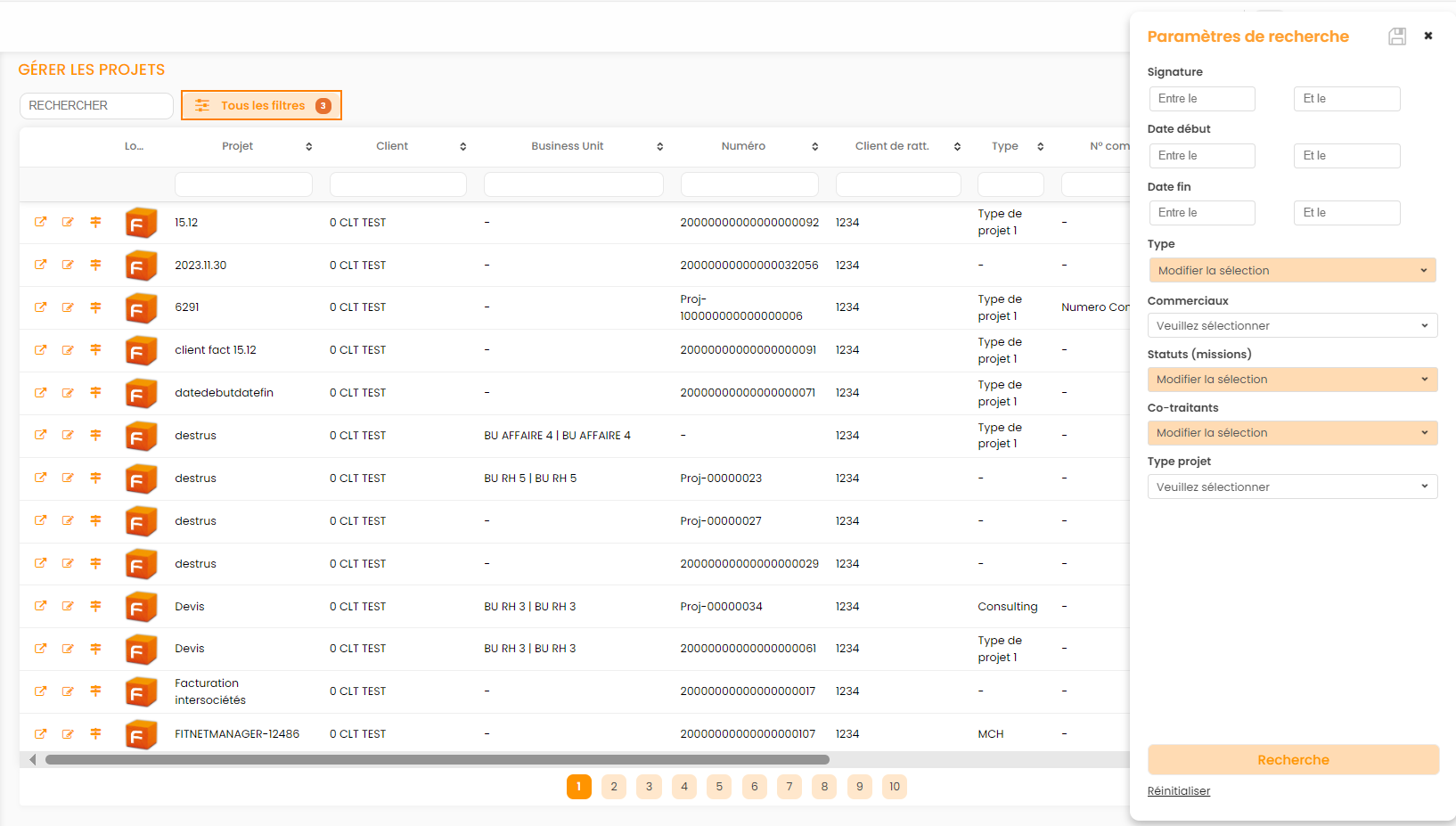
Task: Click edit icon for Facturation intersociétés row
Action: tap(68, 691)
